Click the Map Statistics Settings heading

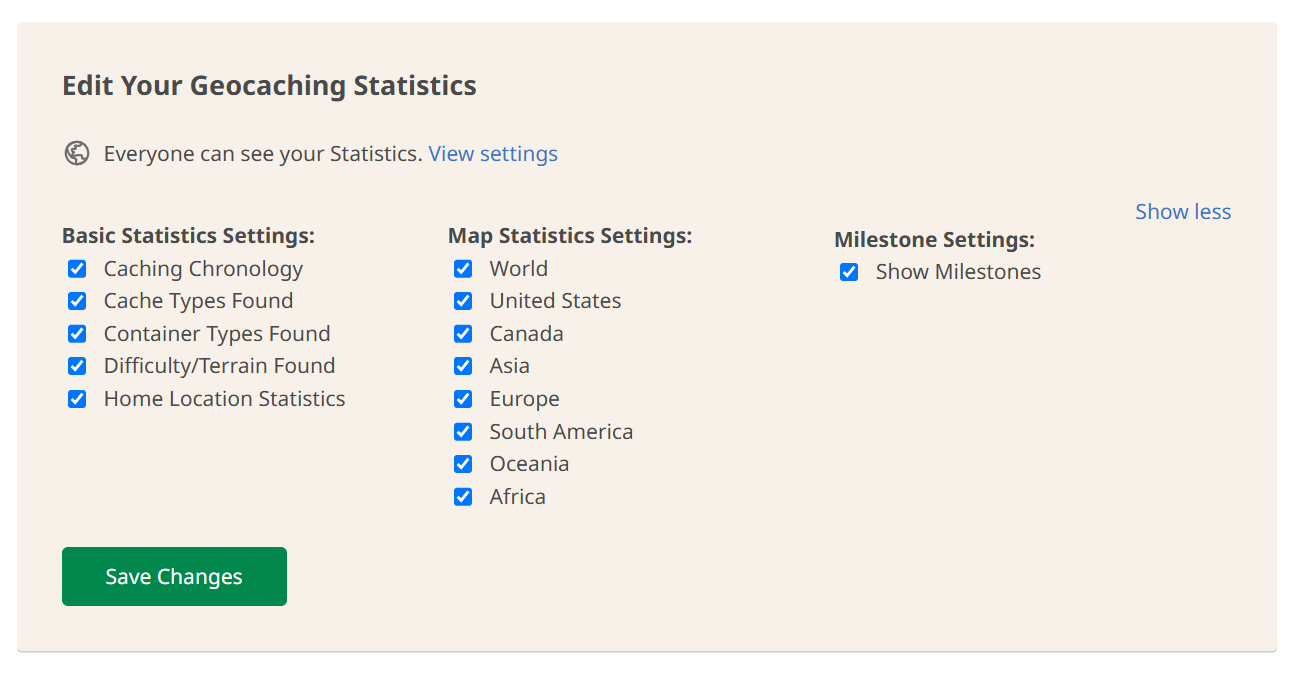pos(570,236)
